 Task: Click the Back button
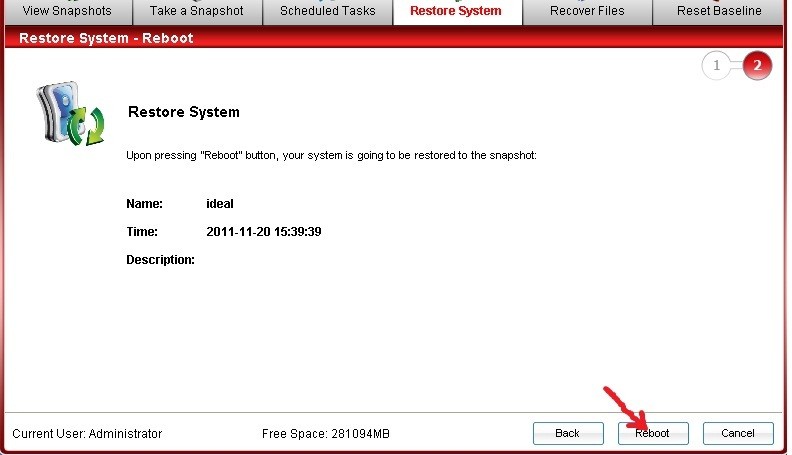[568, 433]
